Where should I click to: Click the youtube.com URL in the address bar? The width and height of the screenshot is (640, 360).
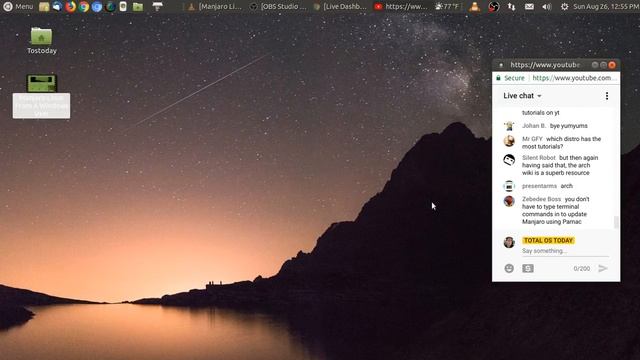pos(574,78)
